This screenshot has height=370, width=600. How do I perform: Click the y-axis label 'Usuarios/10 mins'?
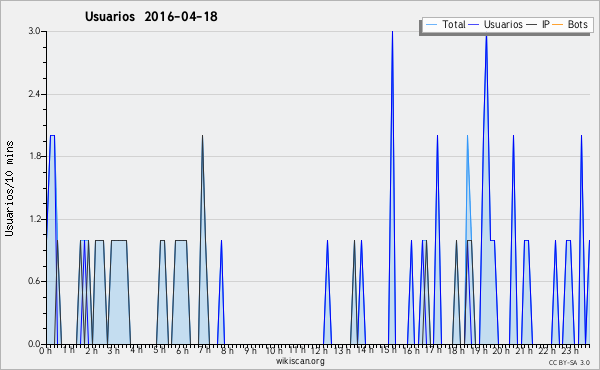point(9,189)
